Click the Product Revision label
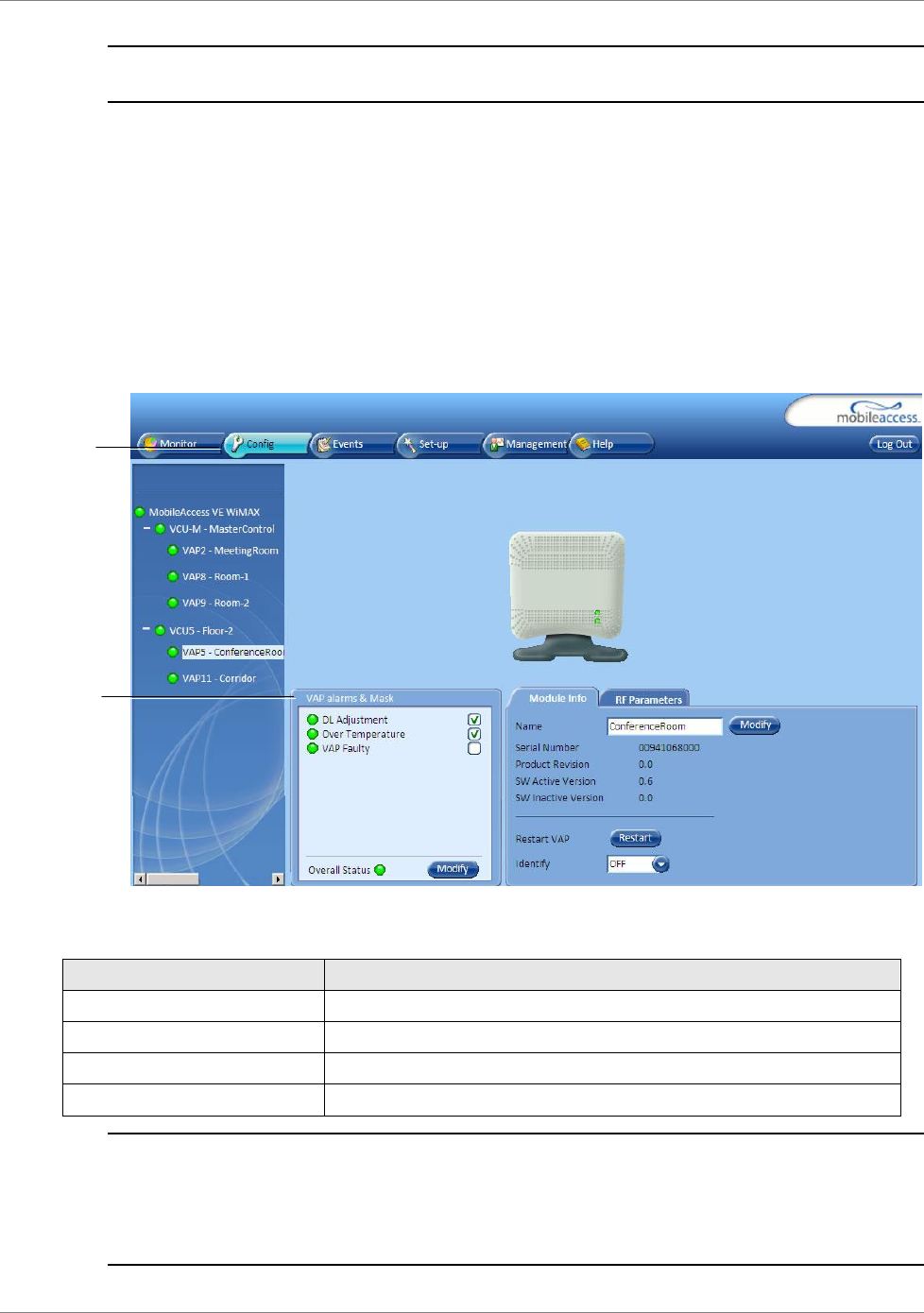Image resolution: width=924 pixels, height=1313 pixels. point(552,764)
